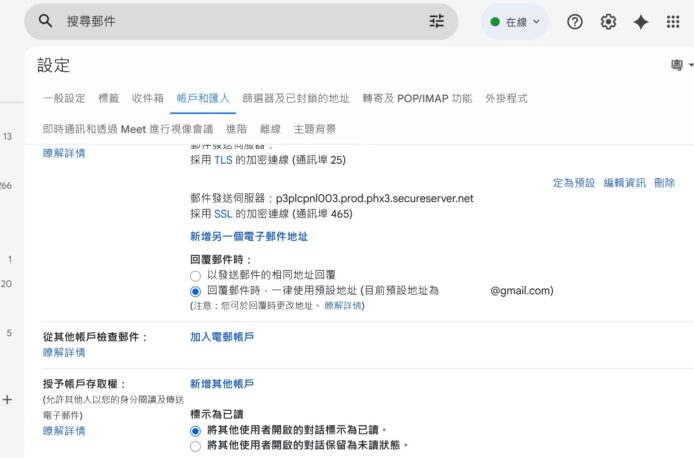Go to the 一般設定 tab
The image size is (694, 458).
pos(64,98)
